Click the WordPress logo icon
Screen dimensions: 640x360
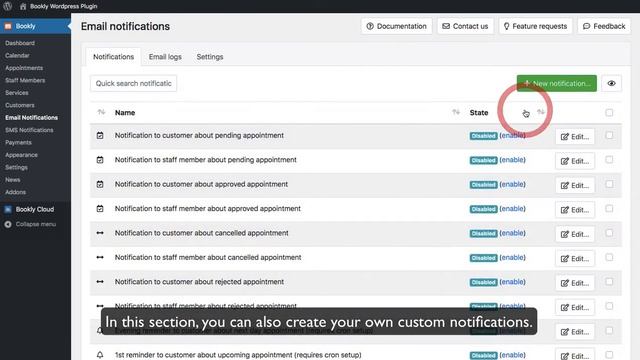click(x=7, y=6)
